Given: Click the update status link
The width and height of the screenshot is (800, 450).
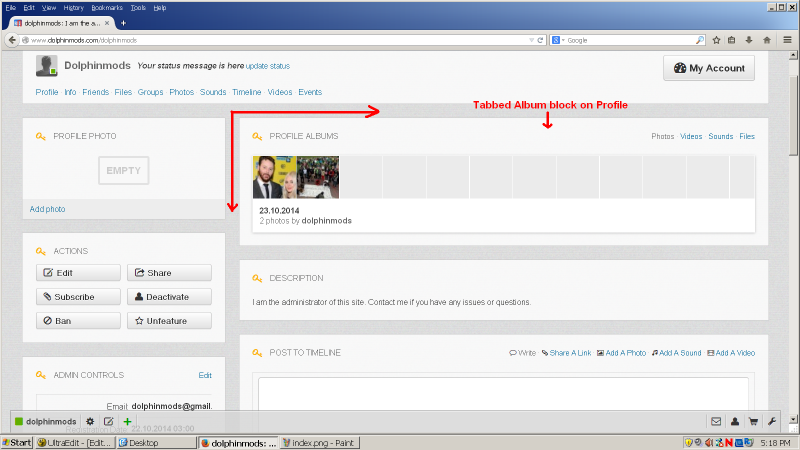Looking at the screenshot, I should 268,66.
